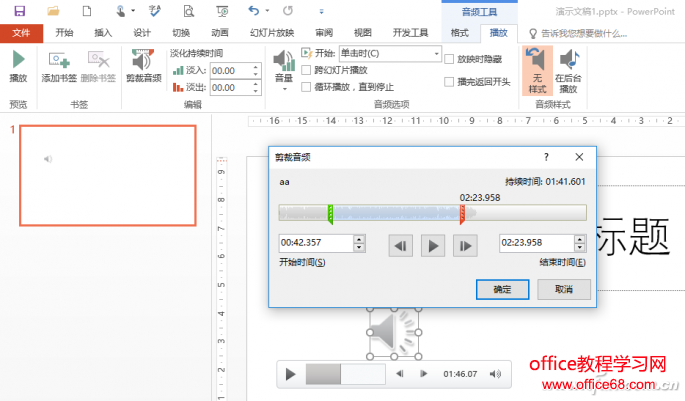The height and width of the screenshot is (401, 685).
Task: Open the 幻灯片放映 tab
Action: click(x=272, y=33)
